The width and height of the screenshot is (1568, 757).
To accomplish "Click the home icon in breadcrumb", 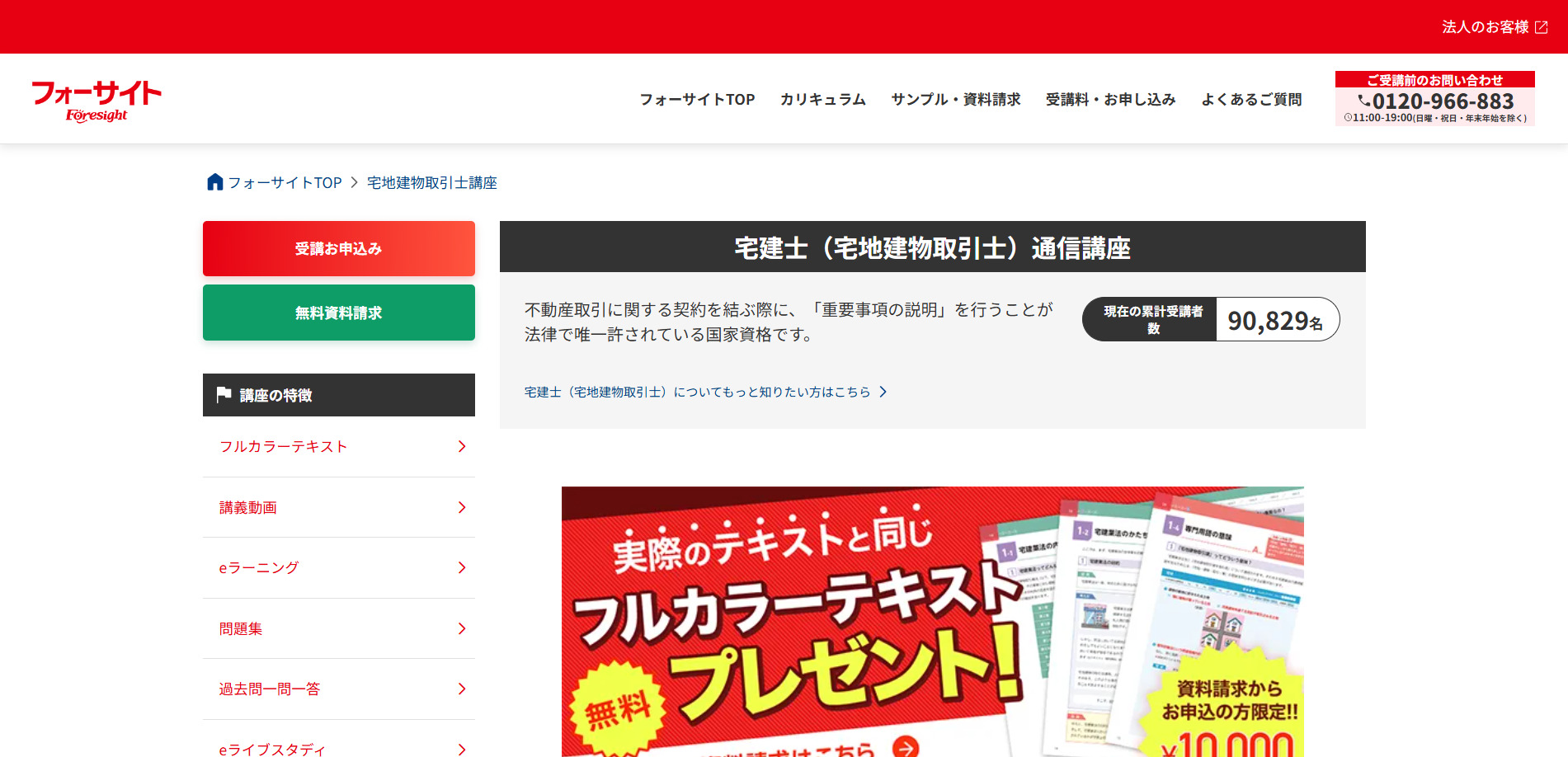I will pyautogui.click(x=214, y=182).
